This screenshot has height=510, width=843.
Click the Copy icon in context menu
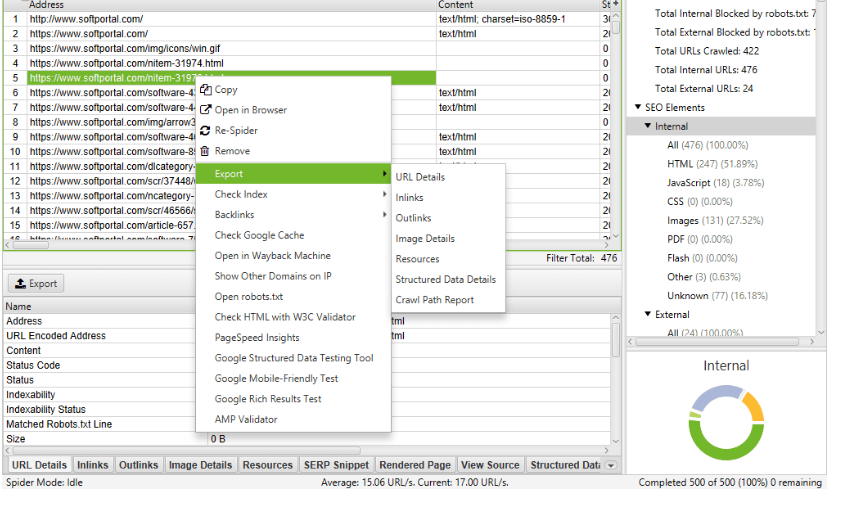205,89
